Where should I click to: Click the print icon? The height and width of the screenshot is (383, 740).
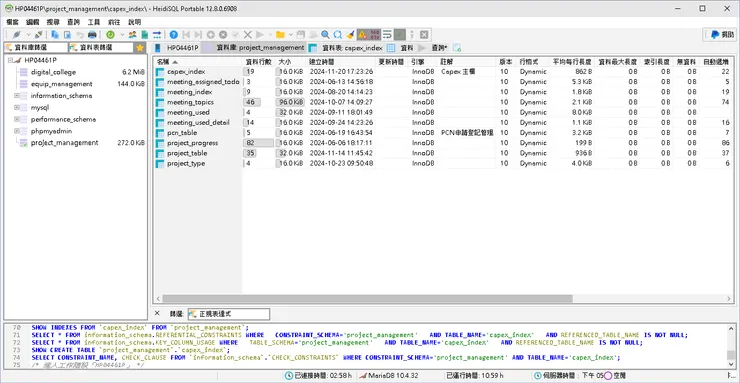click(92, 34)
